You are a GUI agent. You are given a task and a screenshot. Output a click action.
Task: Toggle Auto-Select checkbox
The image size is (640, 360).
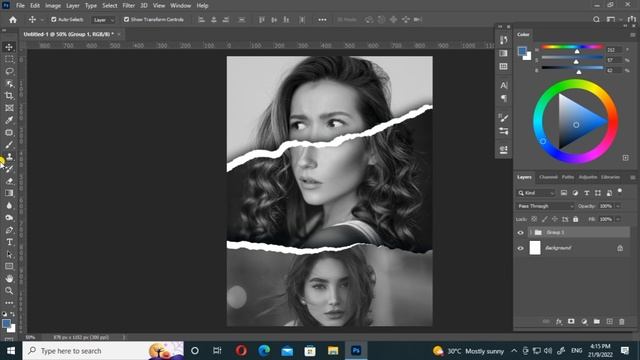[53, 20]
